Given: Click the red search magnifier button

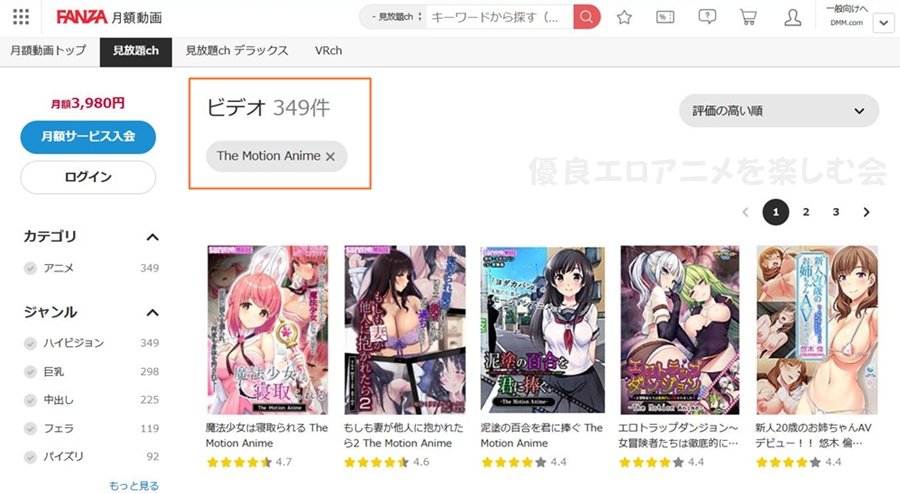Looking at the screenshot, I should [586, 17].
